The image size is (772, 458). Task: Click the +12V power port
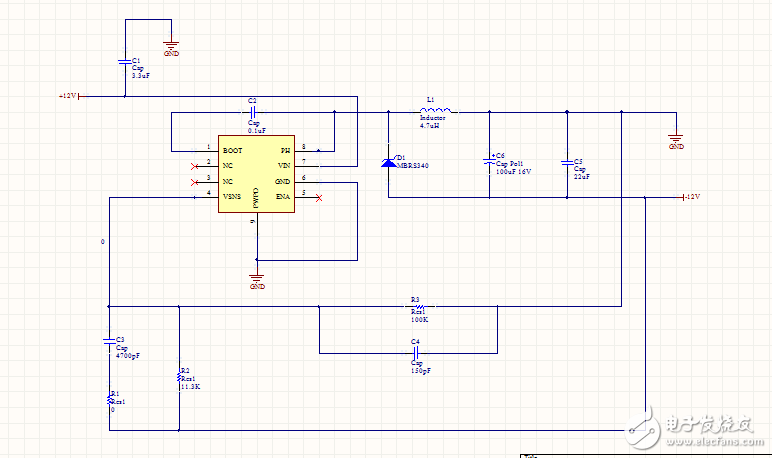point(72,96)
